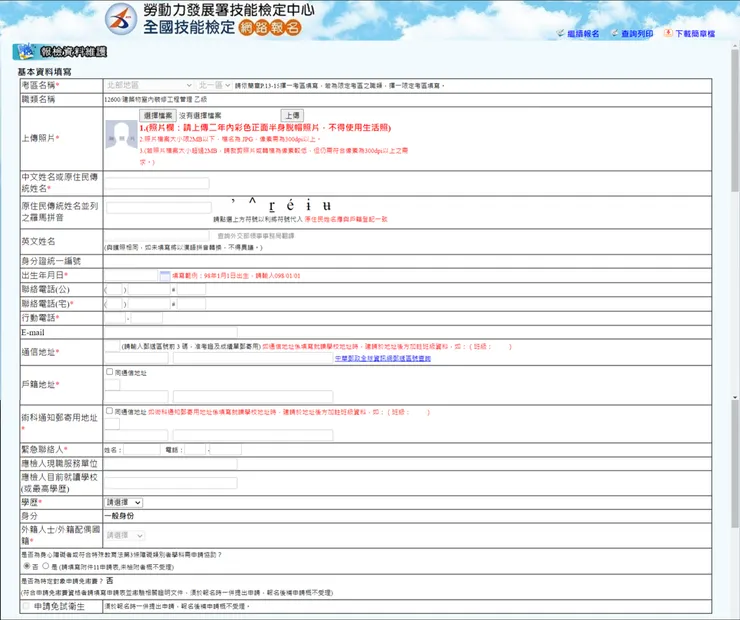
Task: Insert the barred i special character
Action: click(x=309, y=205)
